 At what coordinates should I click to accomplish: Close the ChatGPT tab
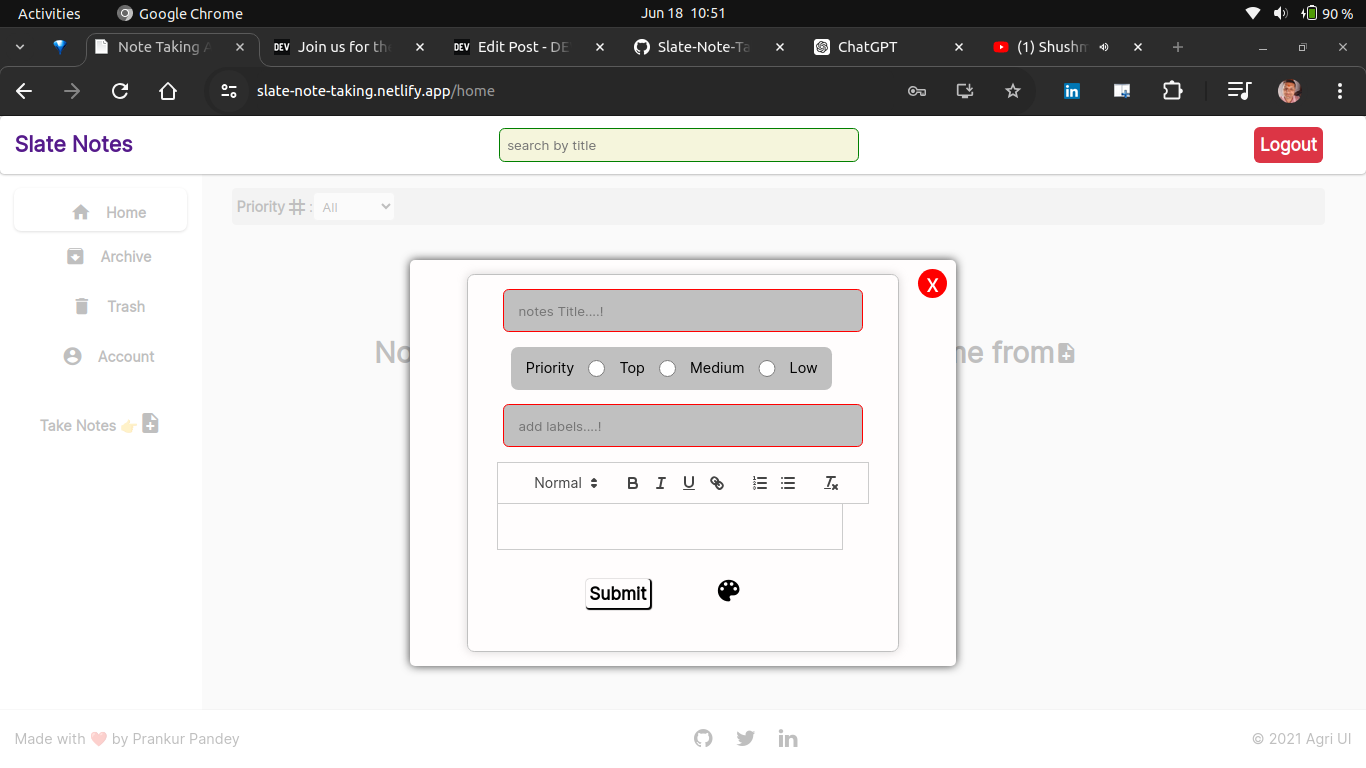(959, 47)
